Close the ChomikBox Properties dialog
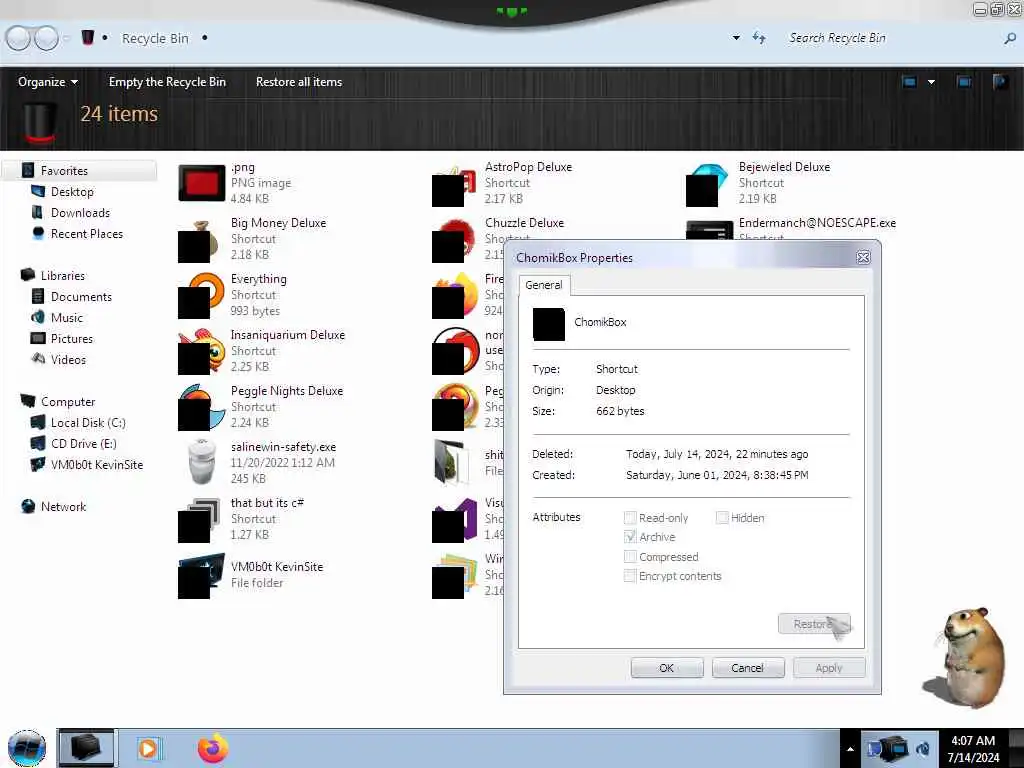This screenshot has width=1024, height=768. point(863,257)
